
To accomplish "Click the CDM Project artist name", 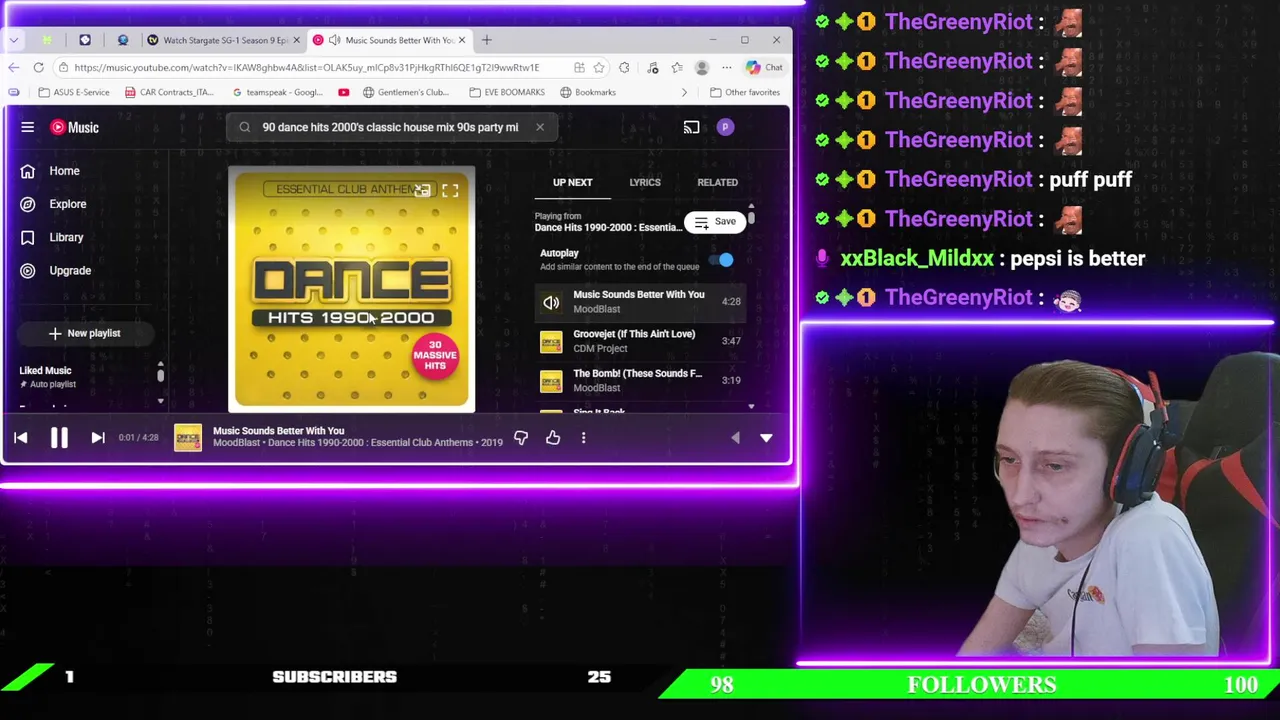I will (600, 348).
